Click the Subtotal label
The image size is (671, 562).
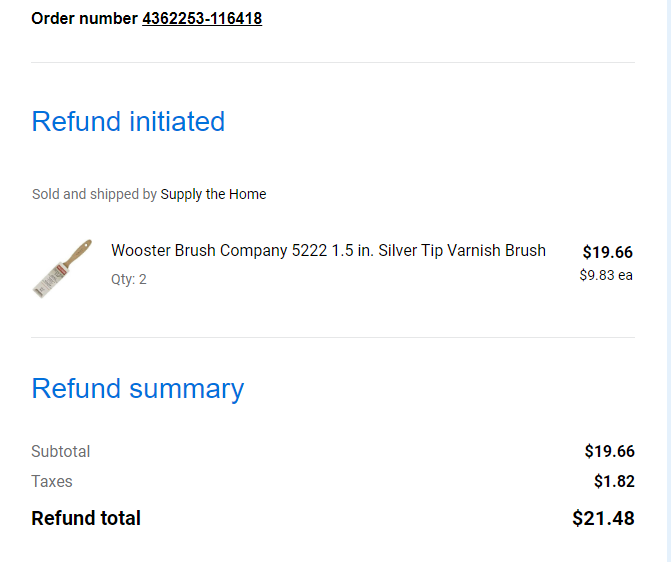tap(61, 452)
